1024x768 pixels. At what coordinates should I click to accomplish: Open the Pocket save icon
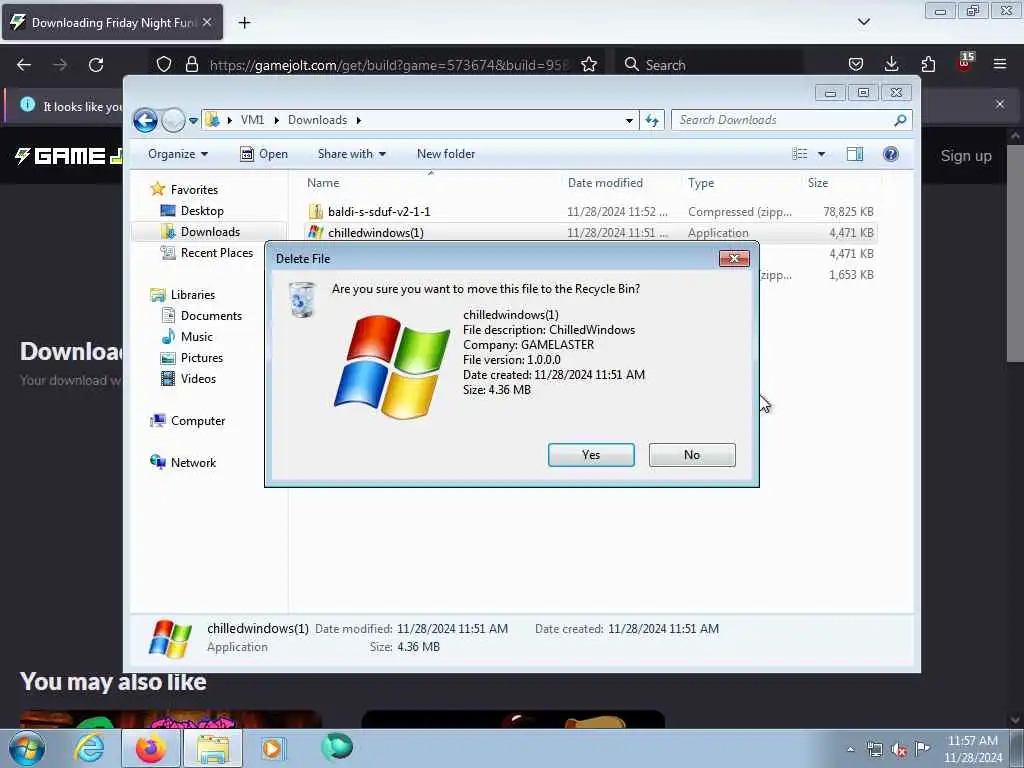tap(856, 64)
